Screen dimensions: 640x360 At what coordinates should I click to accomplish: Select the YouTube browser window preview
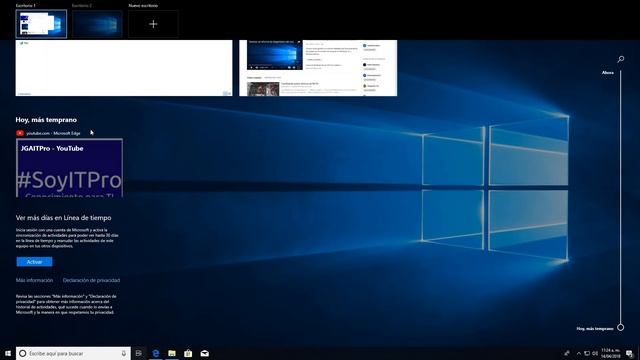(x=318, y=68)
